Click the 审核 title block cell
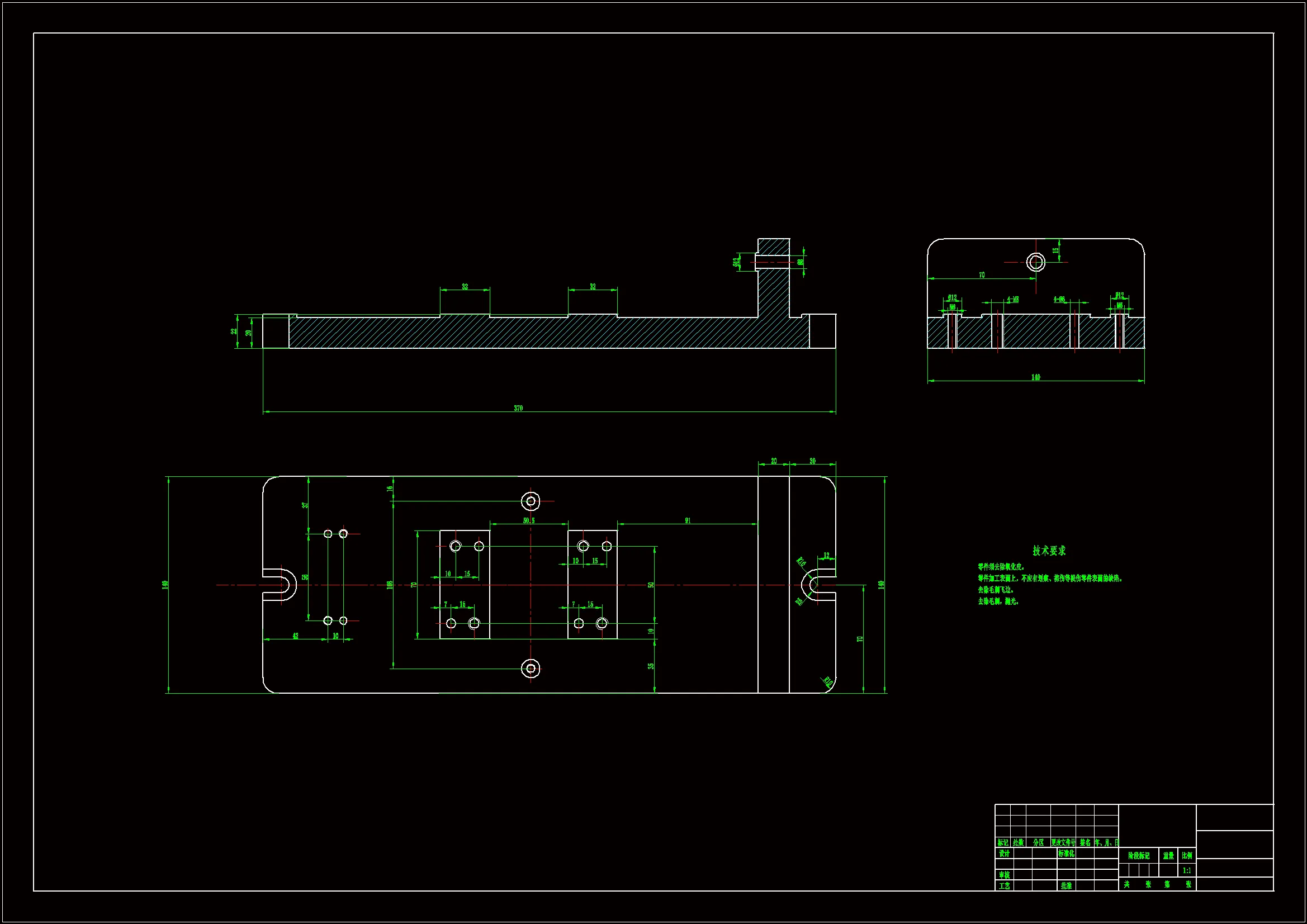 [1004, 875]
